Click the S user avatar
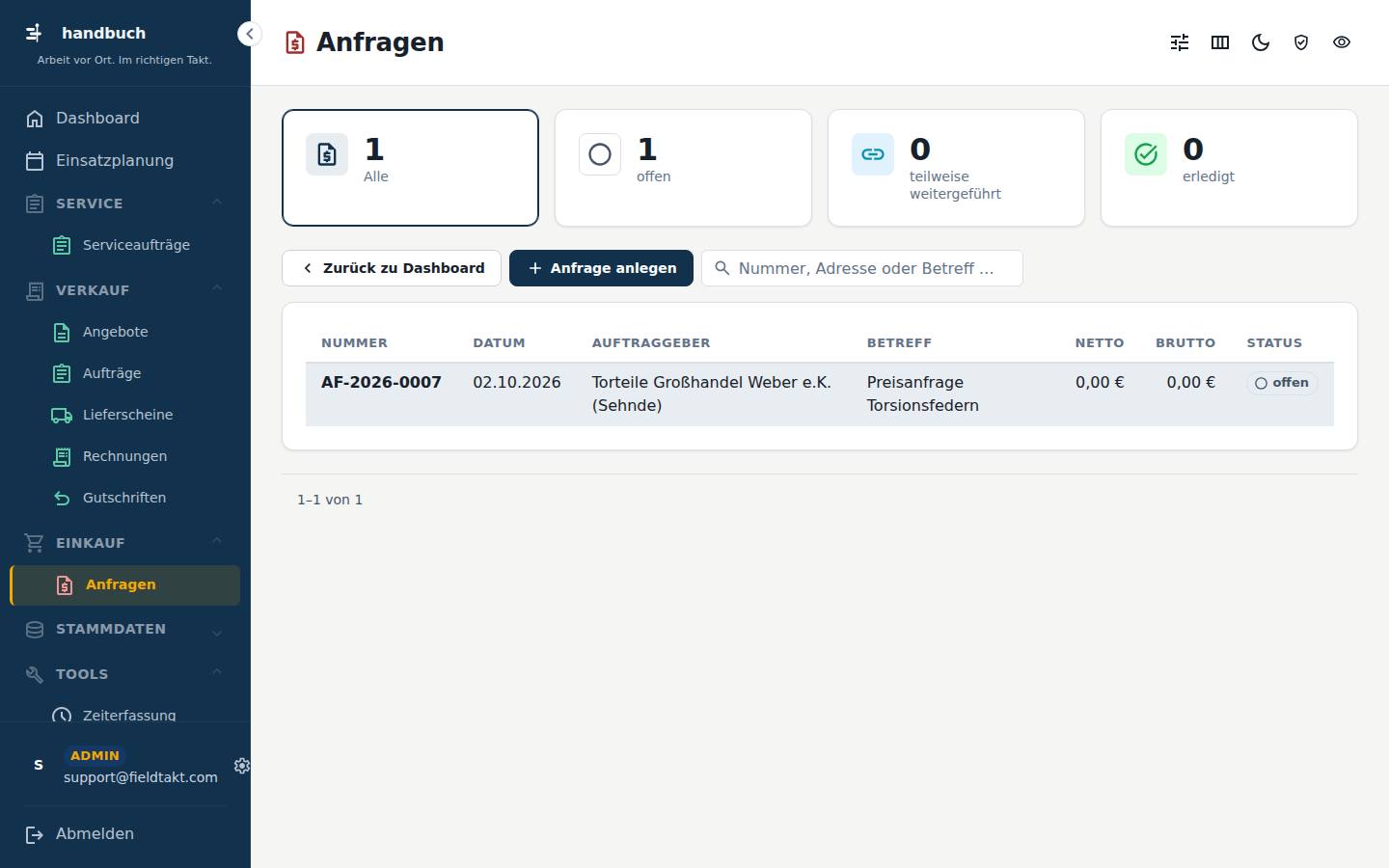 click(39, 765)
